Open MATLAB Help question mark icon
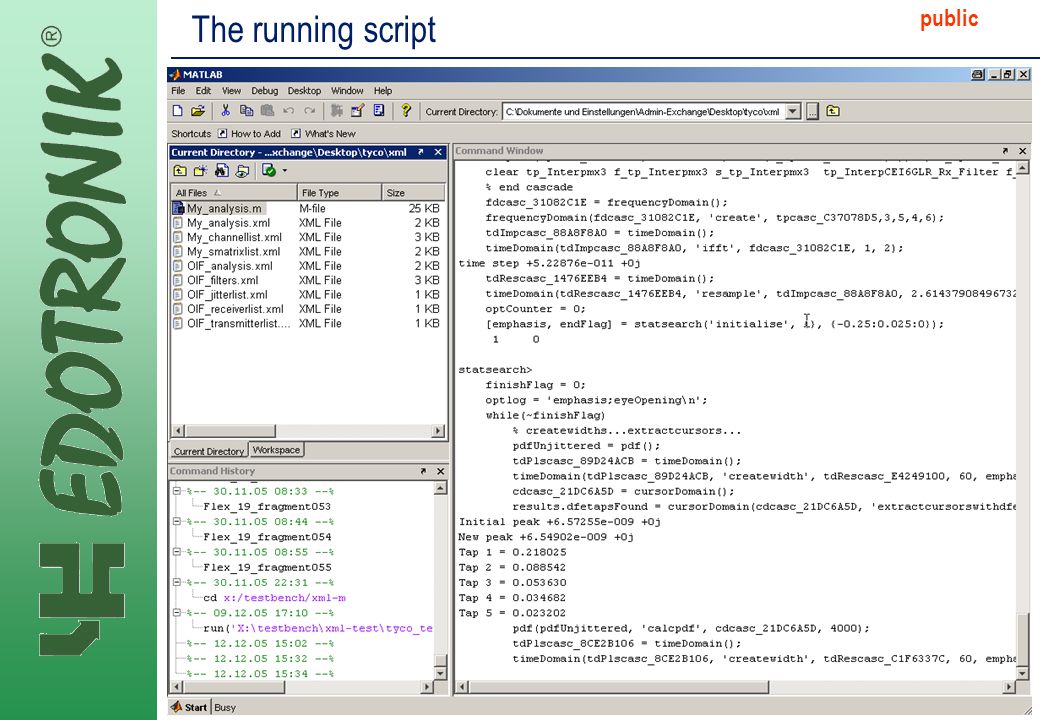This screenshot has height=720, width=1040. [406, 111]
